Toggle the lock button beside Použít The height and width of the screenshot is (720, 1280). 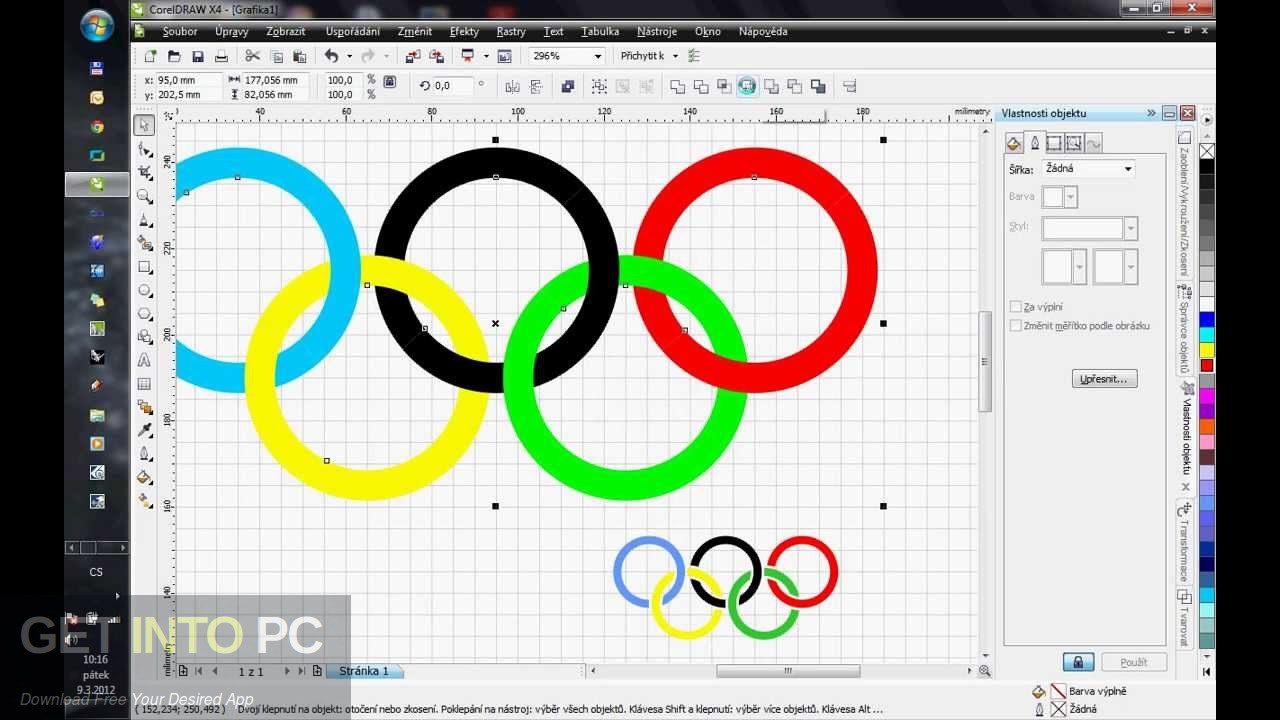coord(1077,662)
